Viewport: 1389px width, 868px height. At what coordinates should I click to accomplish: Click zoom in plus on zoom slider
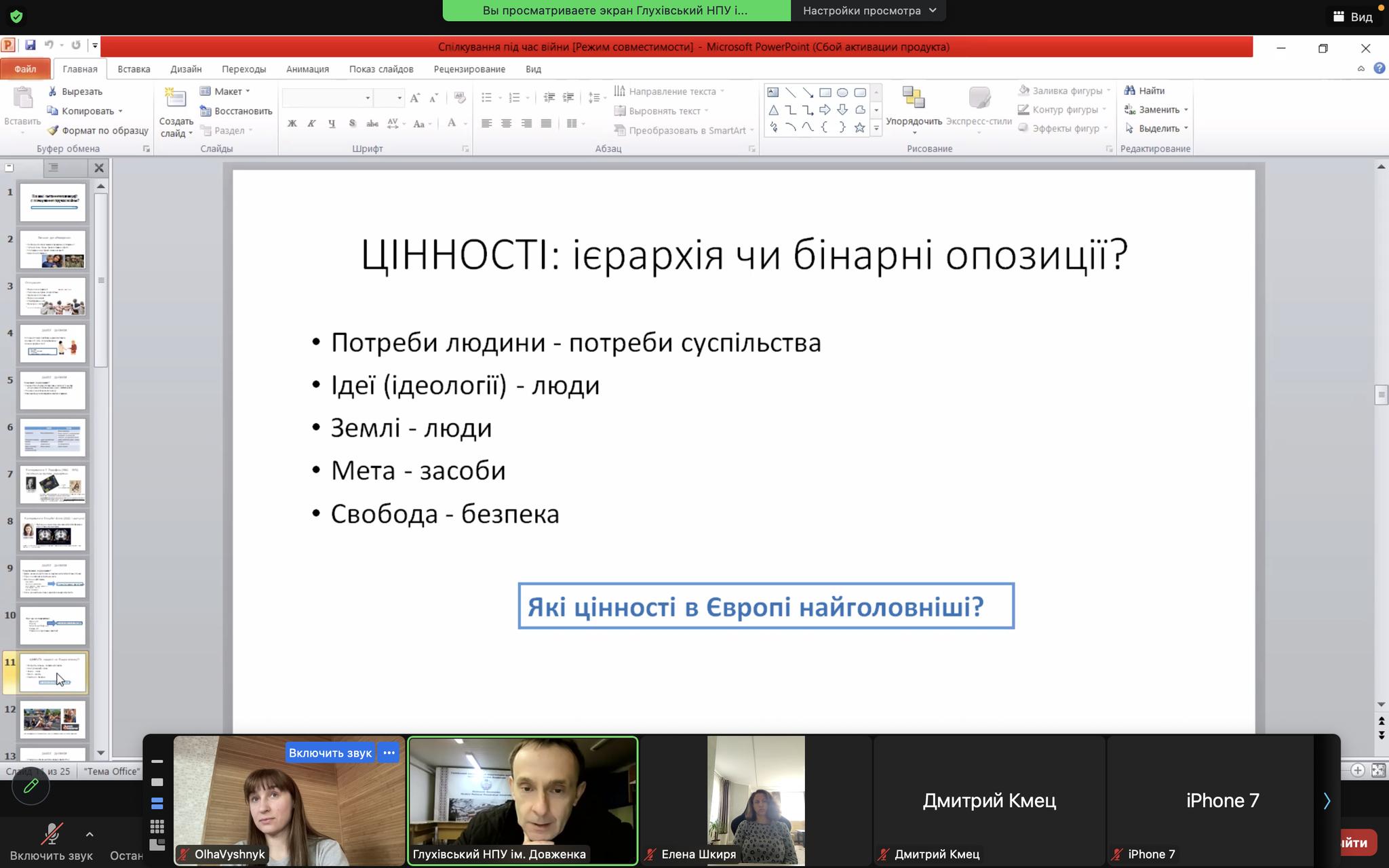[x=1358, y=770]
